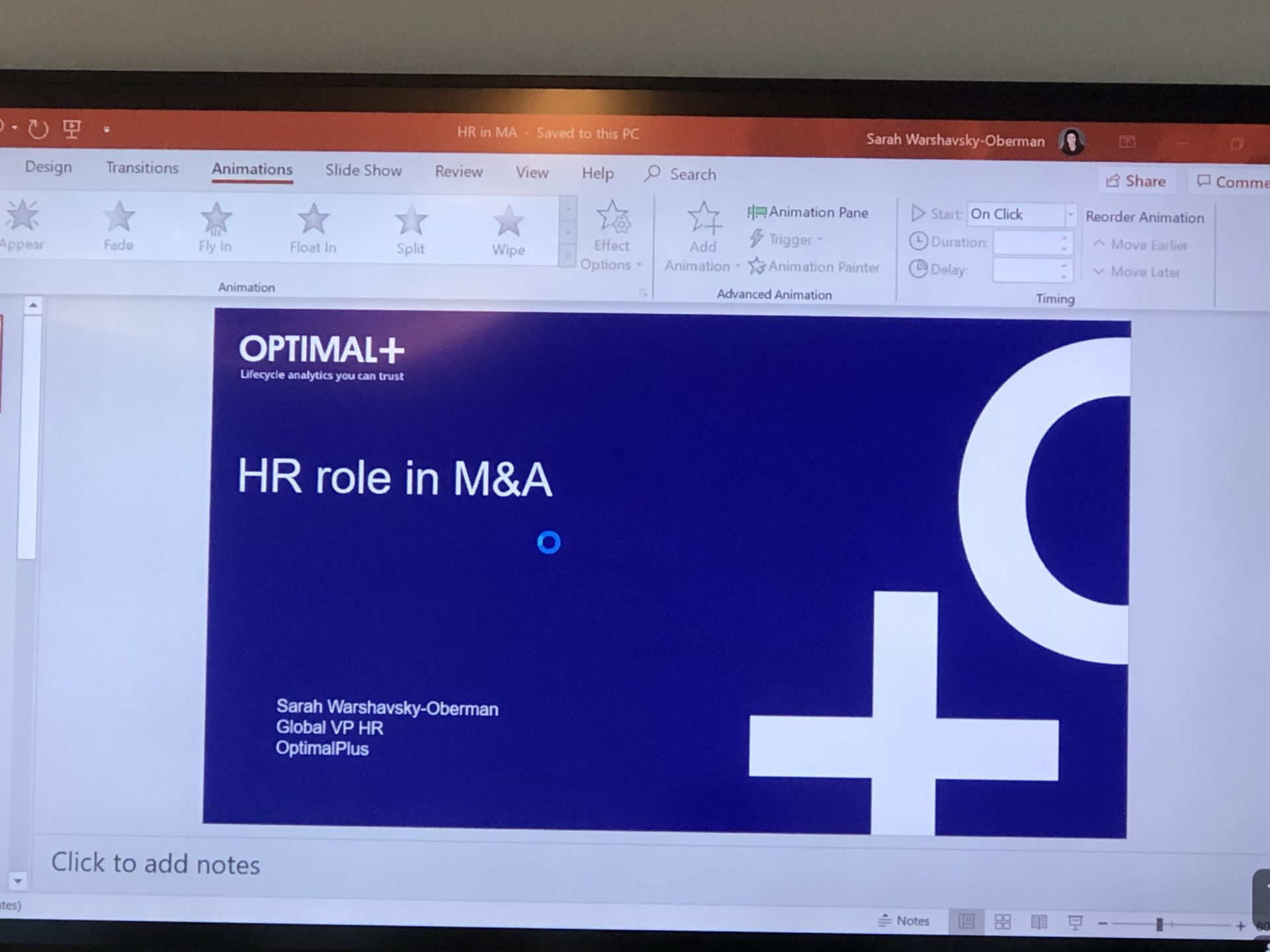Click the Search box in ribbon
This screenshot has height=952, width=1270.
pyautogui.click(x=681, y=174)
